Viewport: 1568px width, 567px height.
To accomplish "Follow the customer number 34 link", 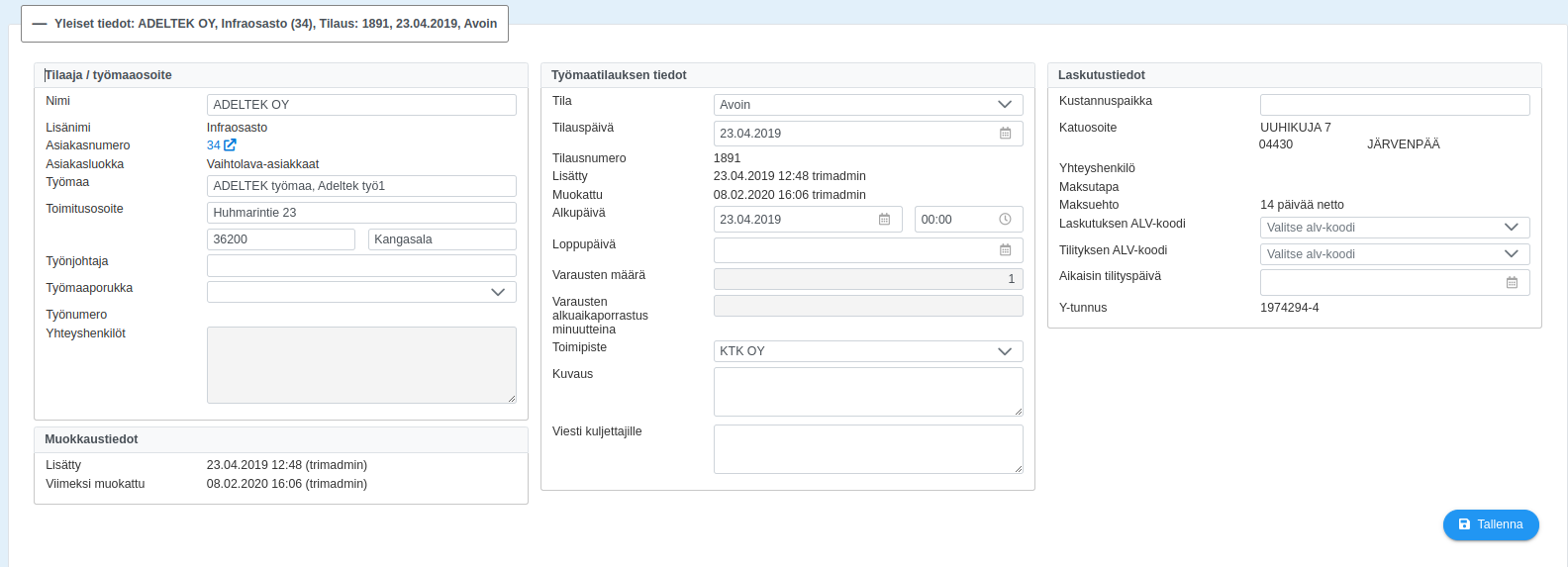I will point(214,145).
